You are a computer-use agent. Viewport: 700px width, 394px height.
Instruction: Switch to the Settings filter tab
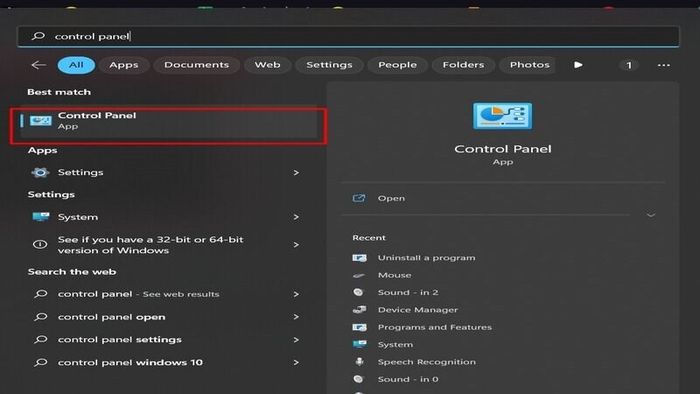(x=329, y=65)
